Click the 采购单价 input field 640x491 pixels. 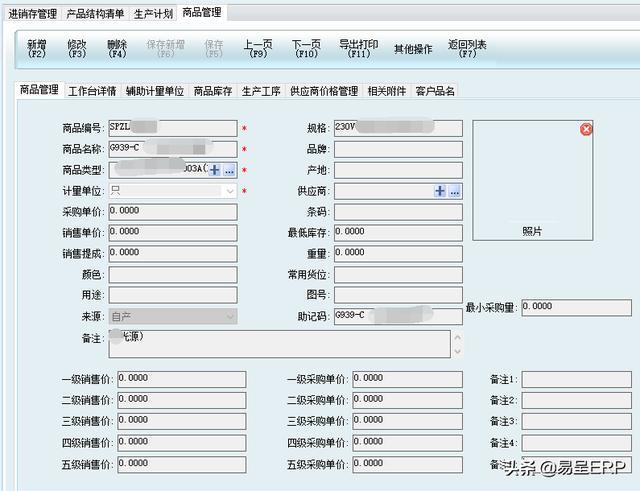[x=172, y=212]
